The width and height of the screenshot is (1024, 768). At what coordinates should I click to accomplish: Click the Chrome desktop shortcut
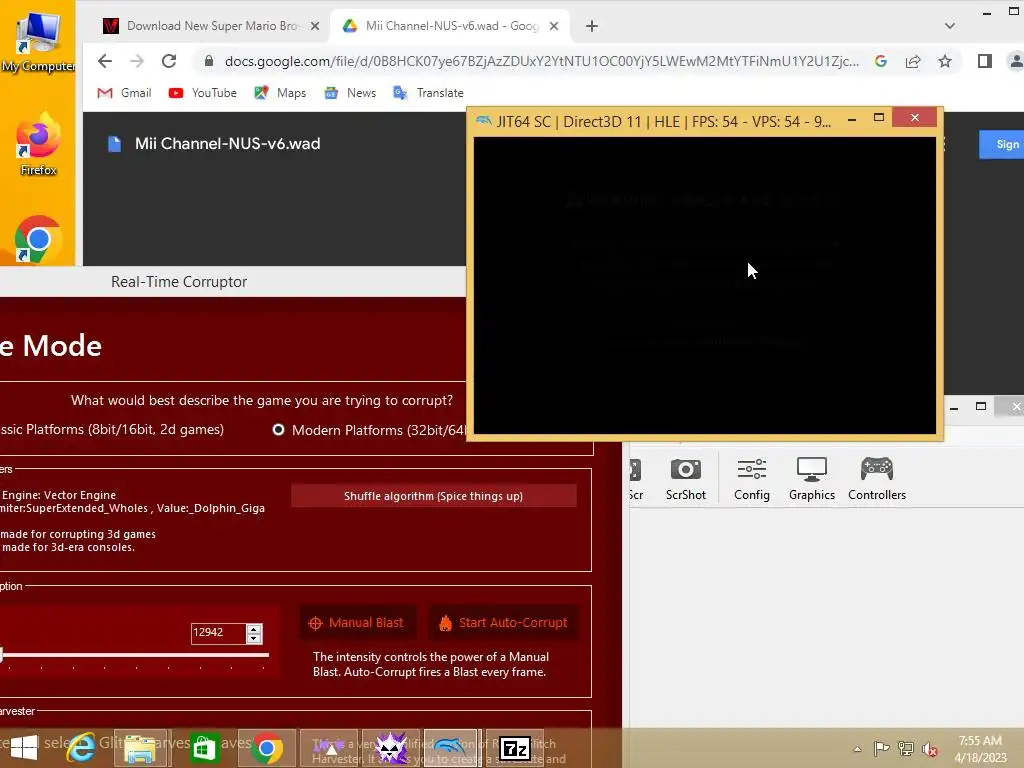pos(38,239)
